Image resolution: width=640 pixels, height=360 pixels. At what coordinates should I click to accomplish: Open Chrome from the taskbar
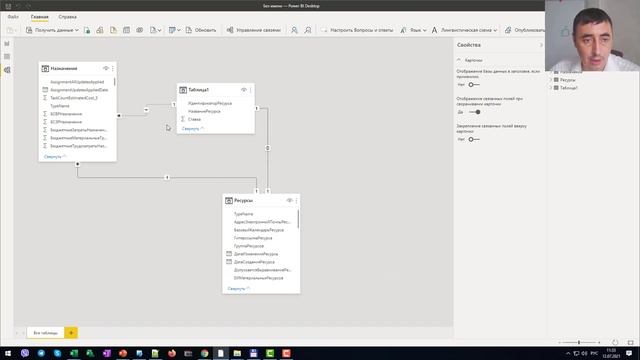(204, 353)
